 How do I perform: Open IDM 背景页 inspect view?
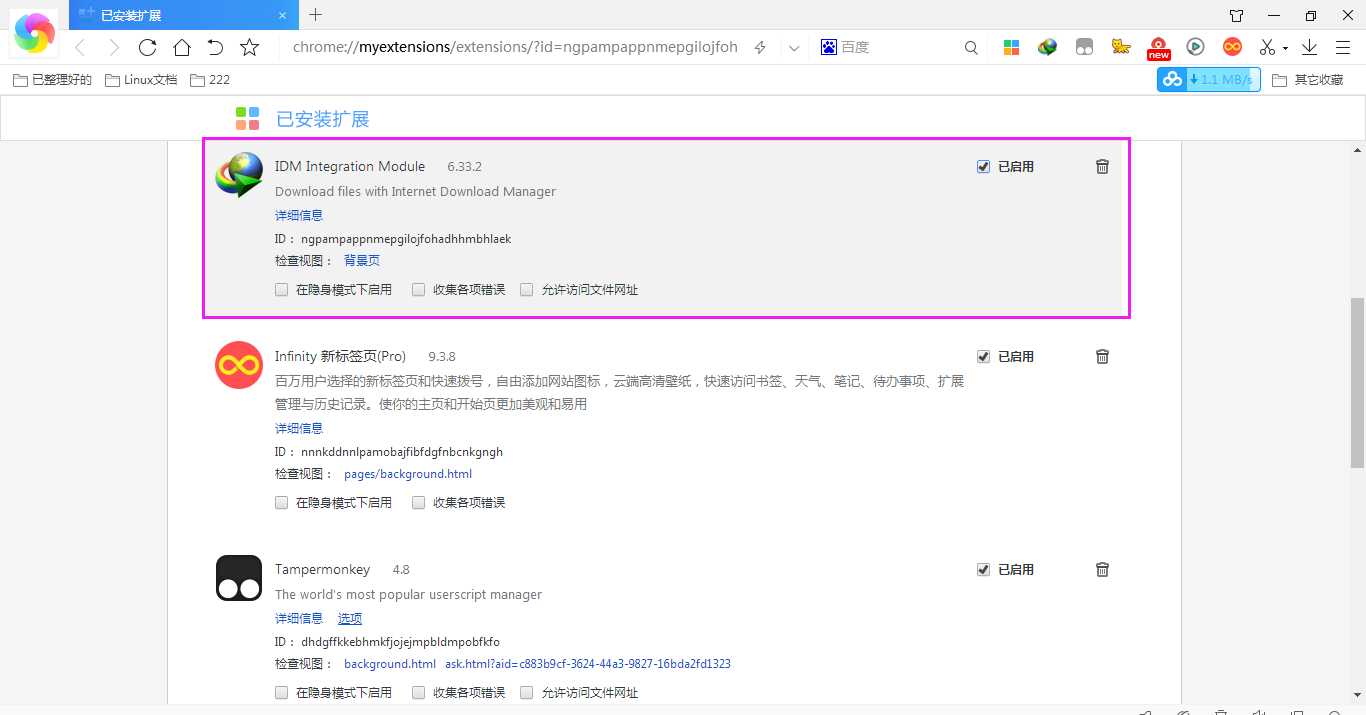(362, 260)
